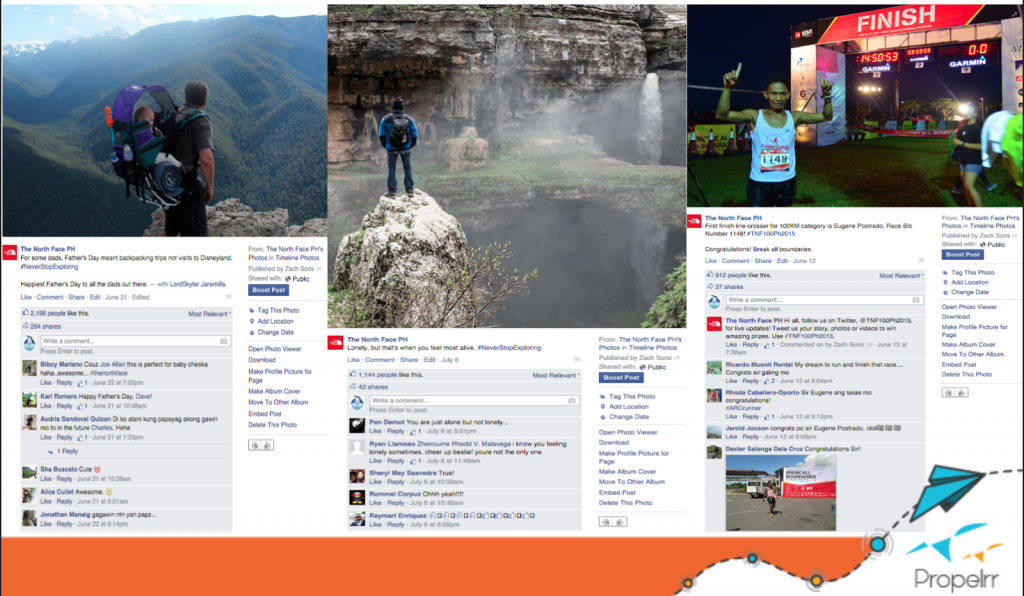Open Most Relevant dropdown on July 6 post
Screen dimensions: 1024x596
(x=556, y=375)
